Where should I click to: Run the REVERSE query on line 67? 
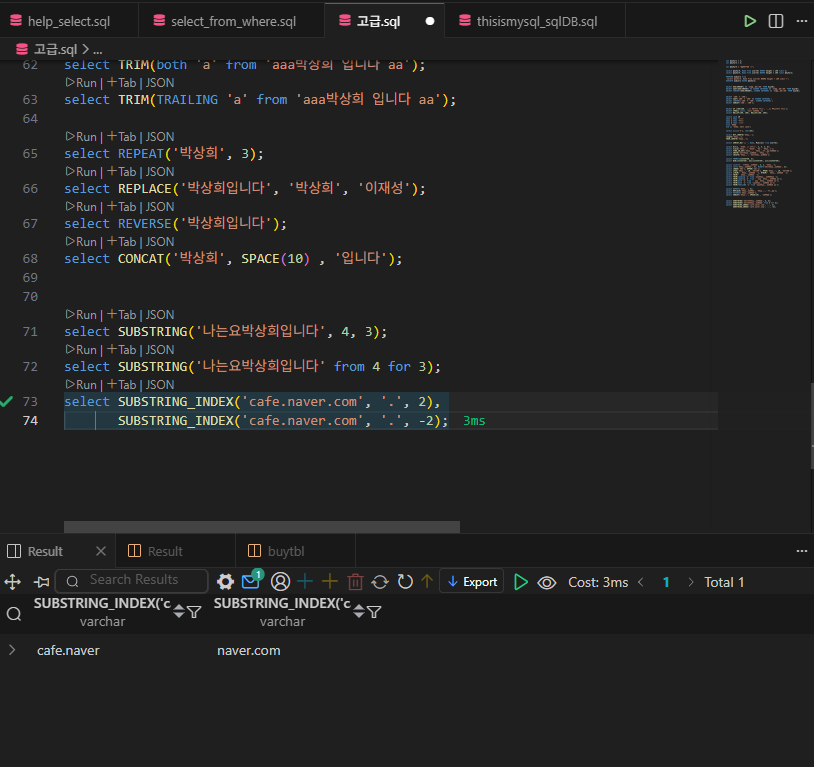click(81, 207)
